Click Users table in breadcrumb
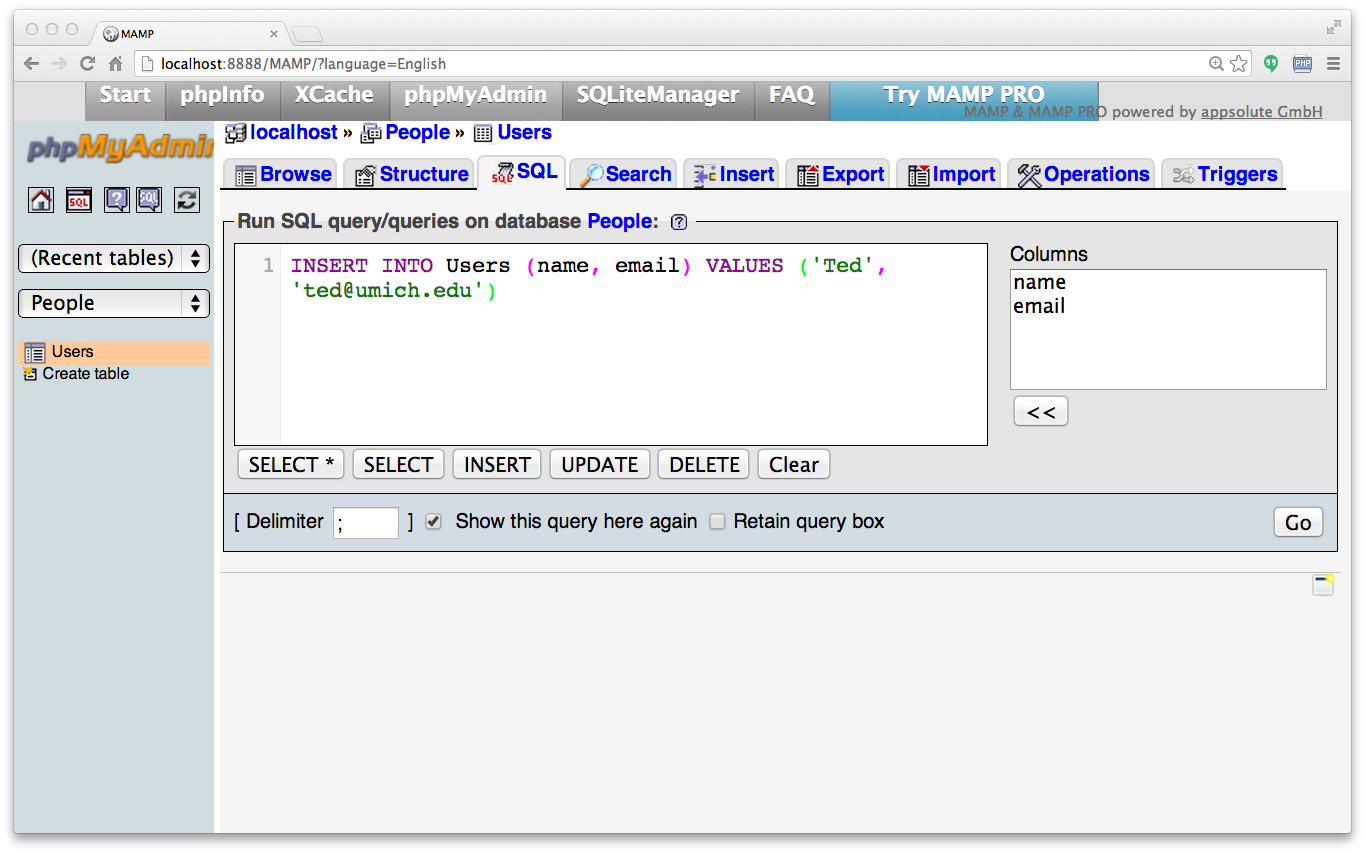Screen dimensions: 1365x853 coord(525,133)
